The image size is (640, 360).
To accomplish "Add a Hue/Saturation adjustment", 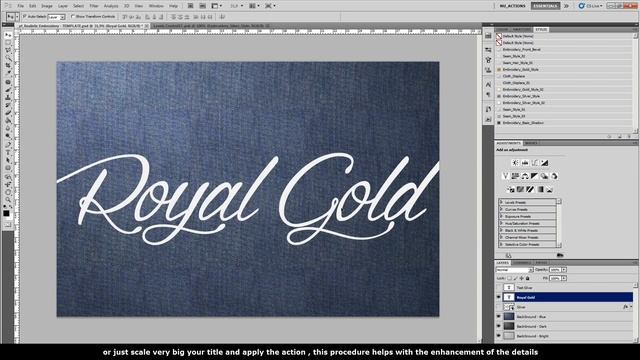I will [515, 176].
